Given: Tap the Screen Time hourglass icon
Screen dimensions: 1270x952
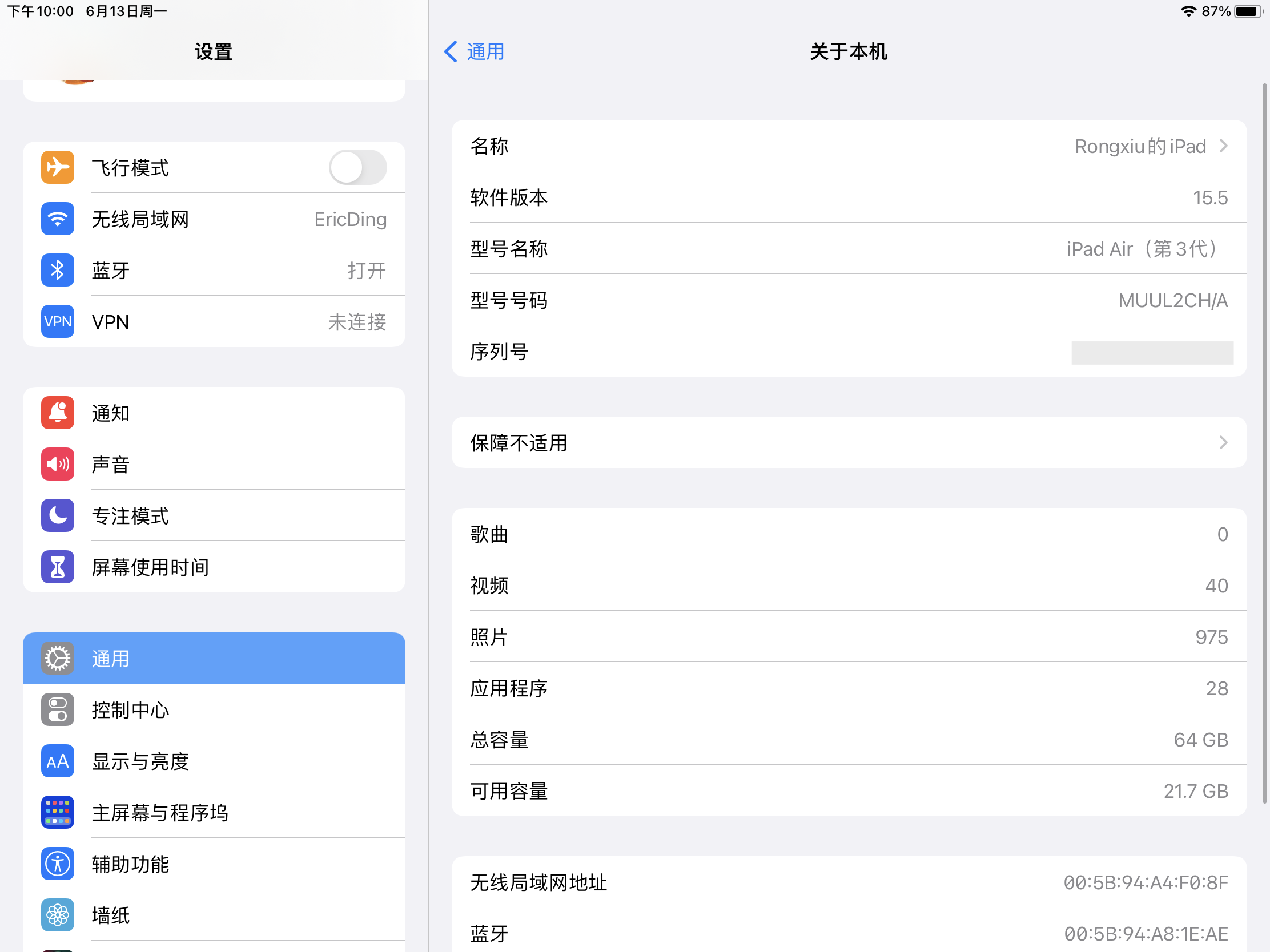Looking at the screenshot, I should tap(58, 567).
